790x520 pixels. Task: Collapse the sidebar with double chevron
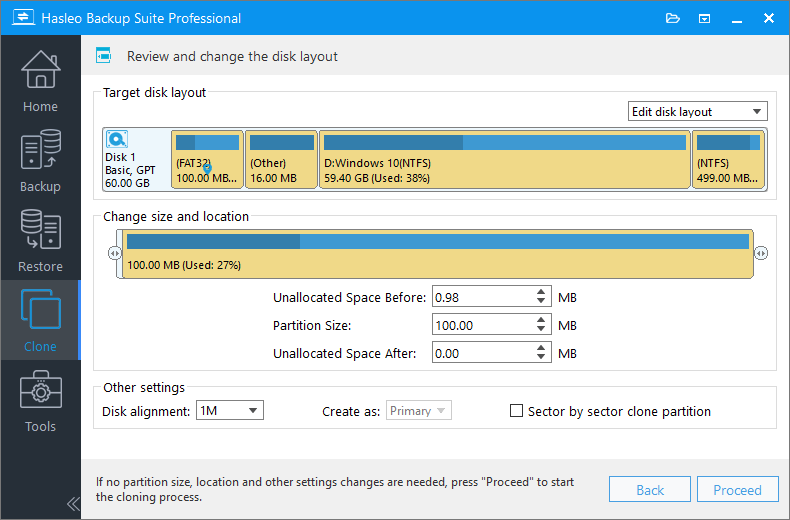pos(73,503)
